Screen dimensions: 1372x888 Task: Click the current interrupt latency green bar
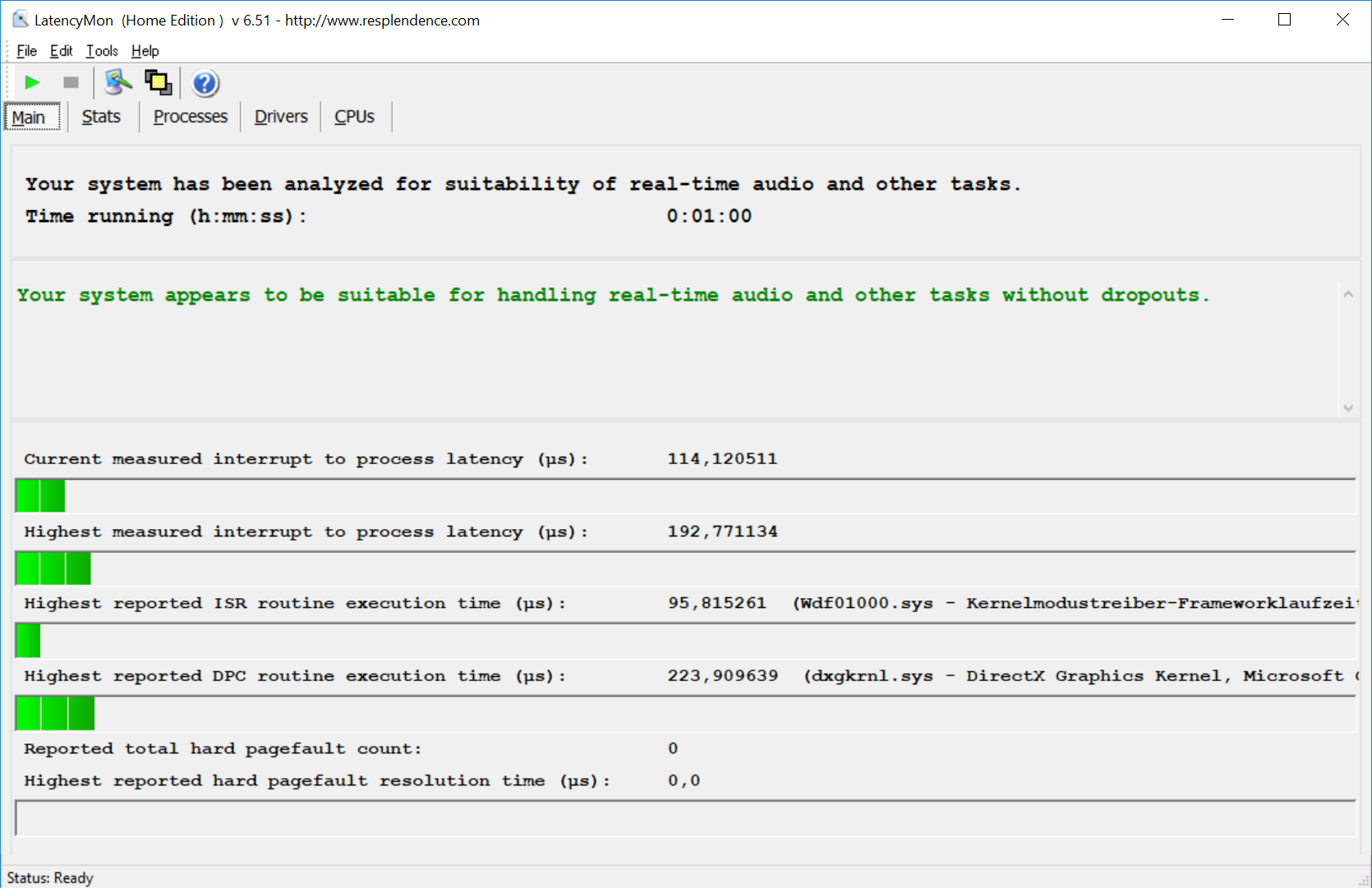point(40,496)
